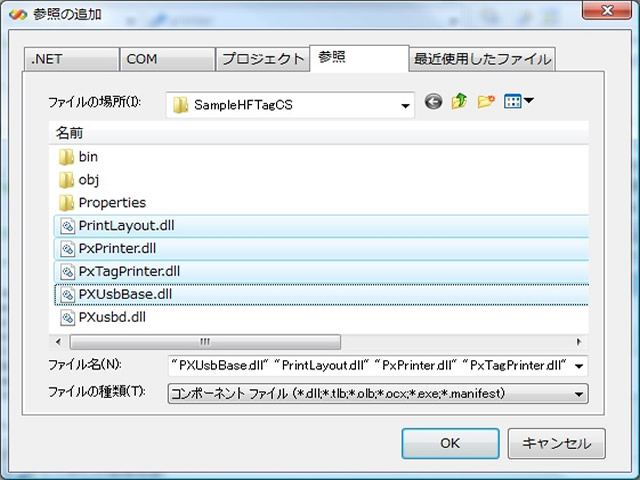The width and height of the screenshot is (640, 480).
Task: Click the scroll left arrow
Action: pyautogui.click(x=58, y=342)
